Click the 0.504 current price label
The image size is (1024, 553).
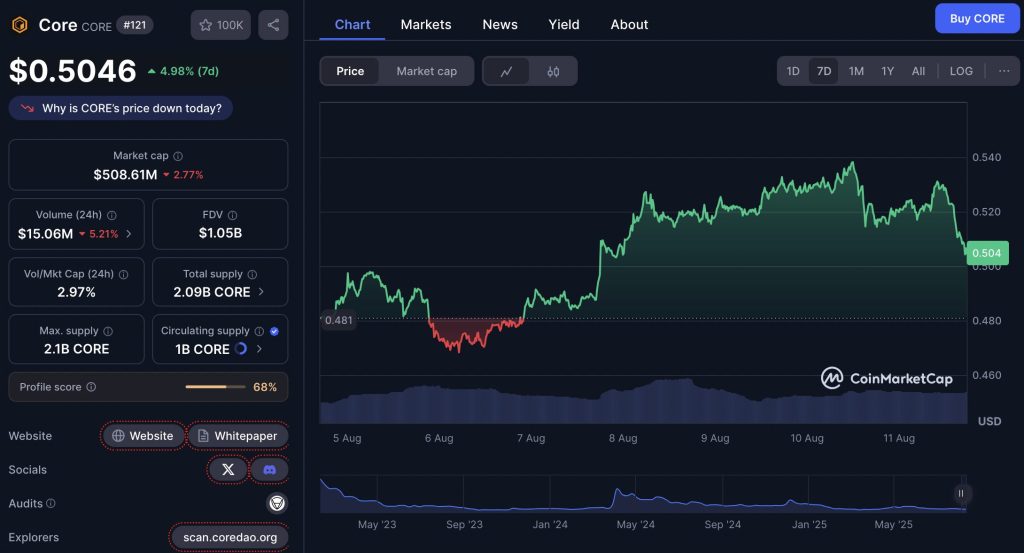tap(987, 253)
